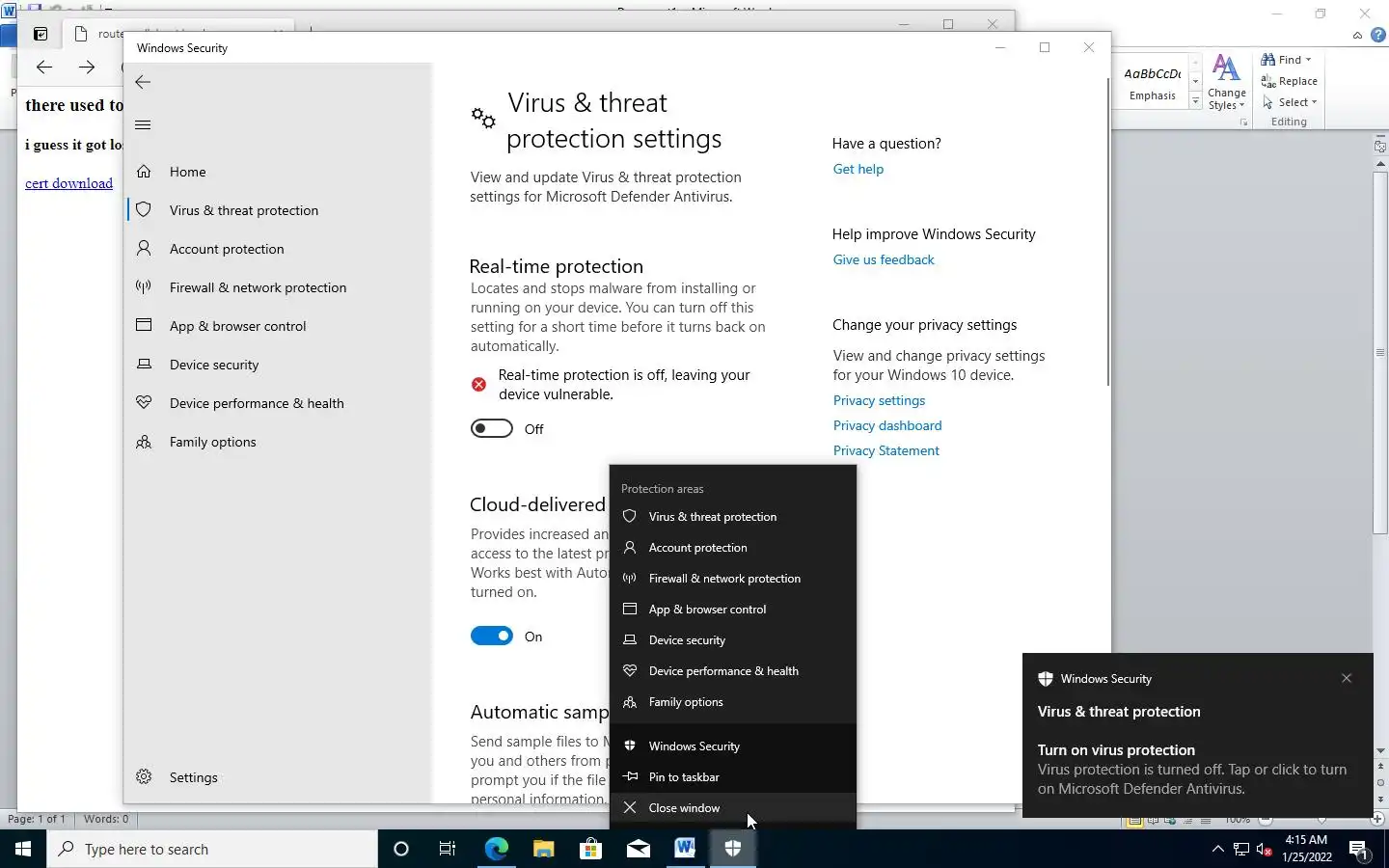Open Task View from the taskbar
This screenshot has width=1389, height=868.
click(x=448, y=849)
